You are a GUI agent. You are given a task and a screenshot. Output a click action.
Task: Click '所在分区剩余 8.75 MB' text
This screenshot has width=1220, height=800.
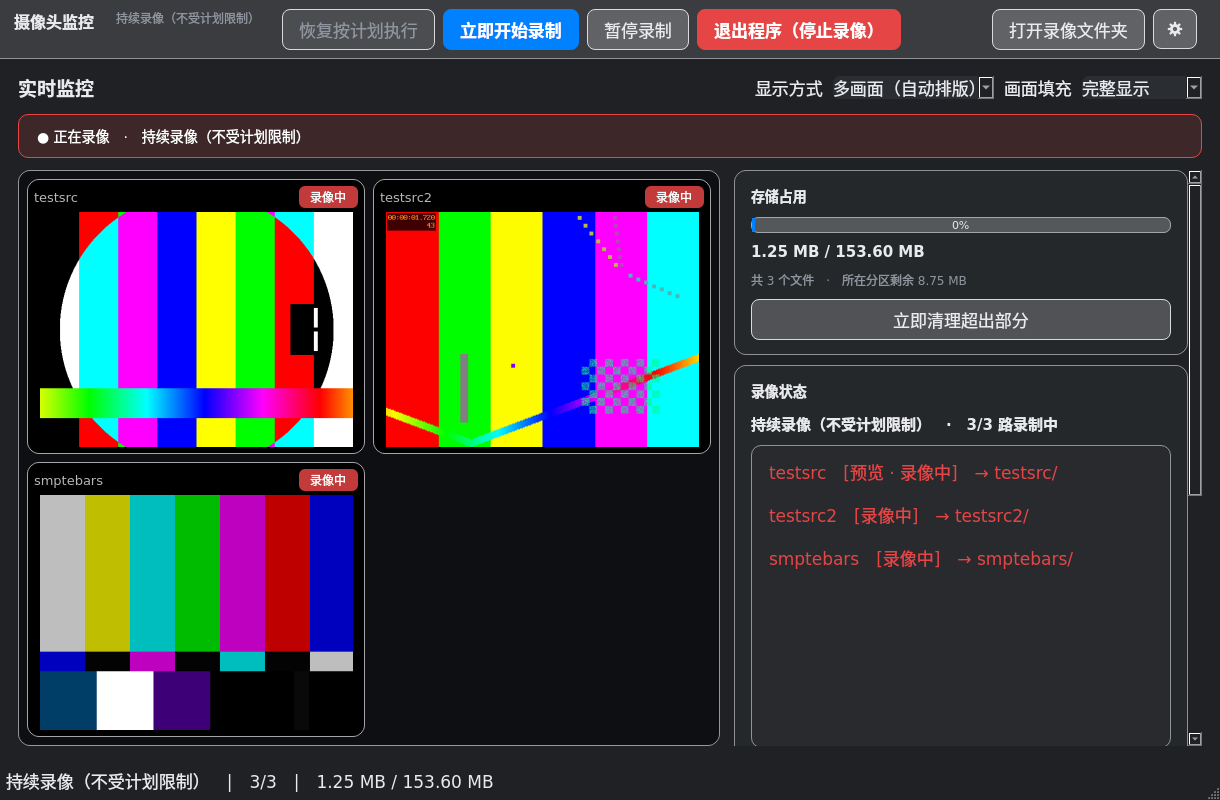[x=904, y=281]
